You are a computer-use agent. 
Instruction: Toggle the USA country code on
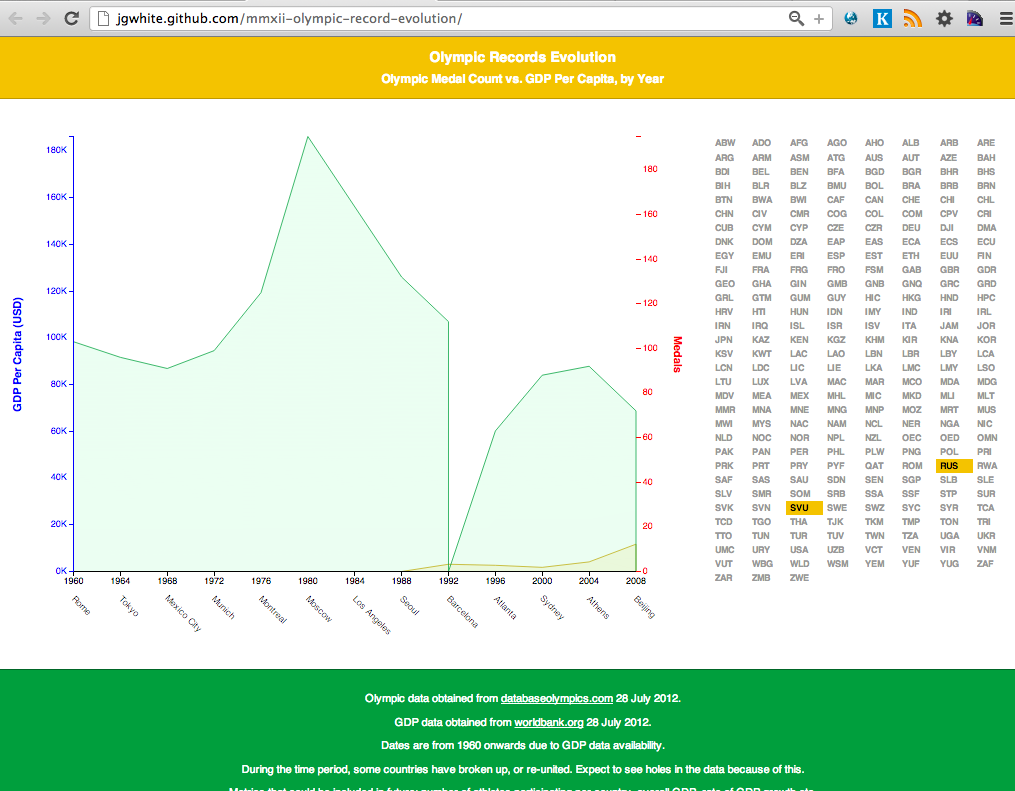click(x=799, y=550)
